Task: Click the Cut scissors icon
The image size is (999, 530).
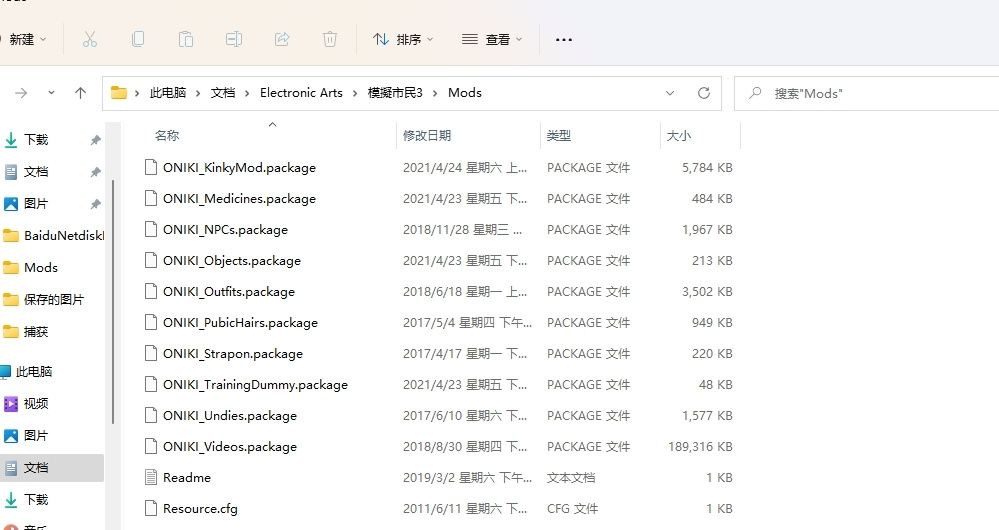Action: coord(90,39)
